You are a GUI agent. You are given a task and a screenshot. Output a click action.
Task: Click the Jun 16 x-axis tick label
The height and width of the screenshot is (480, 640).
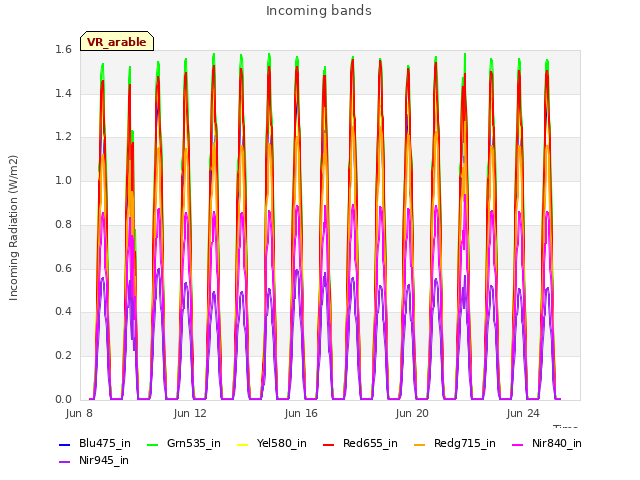pos(301,413)
